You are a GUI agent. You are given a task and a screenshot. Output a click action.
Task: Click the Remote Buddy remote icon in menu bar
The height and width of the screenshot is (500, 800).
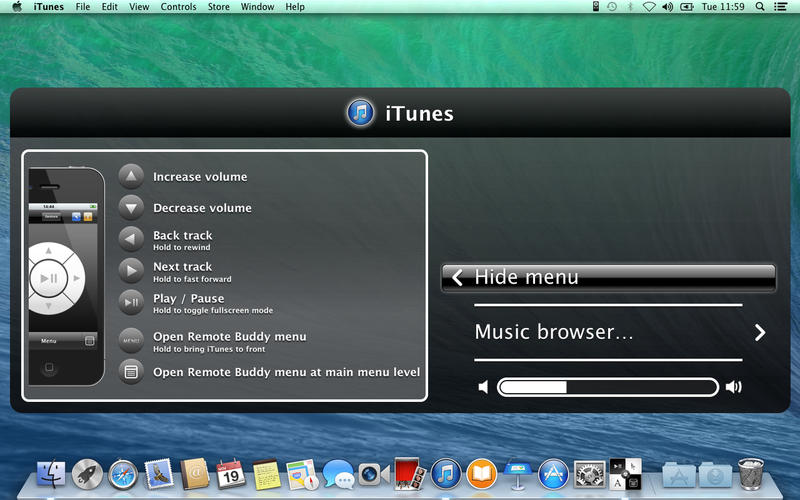click(595, 7)
